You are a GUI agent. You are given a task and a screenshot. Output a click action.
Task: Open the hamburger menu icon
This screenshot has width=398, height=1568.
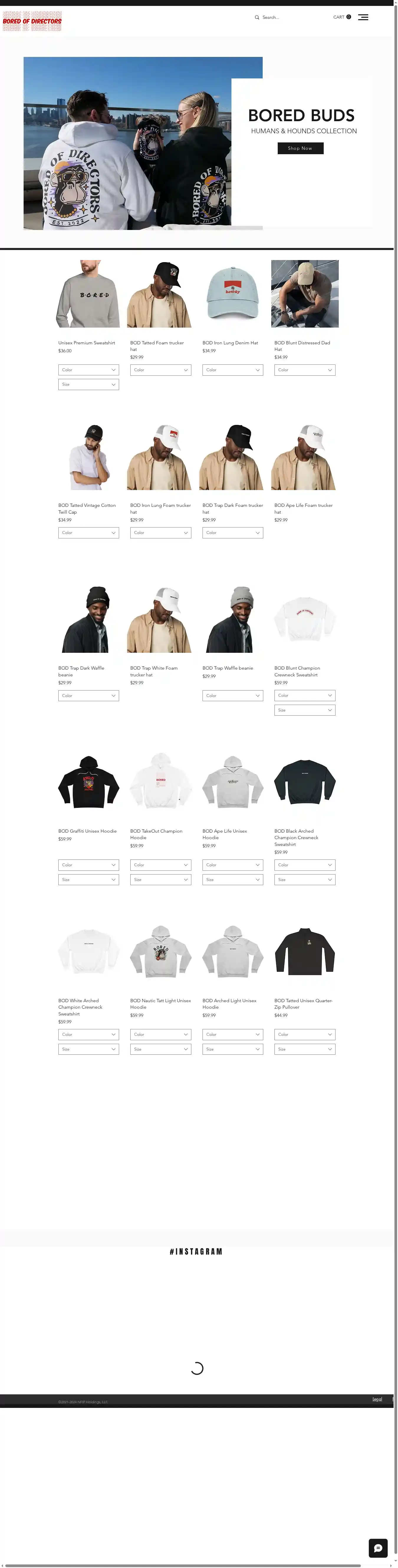coord(363,17)
